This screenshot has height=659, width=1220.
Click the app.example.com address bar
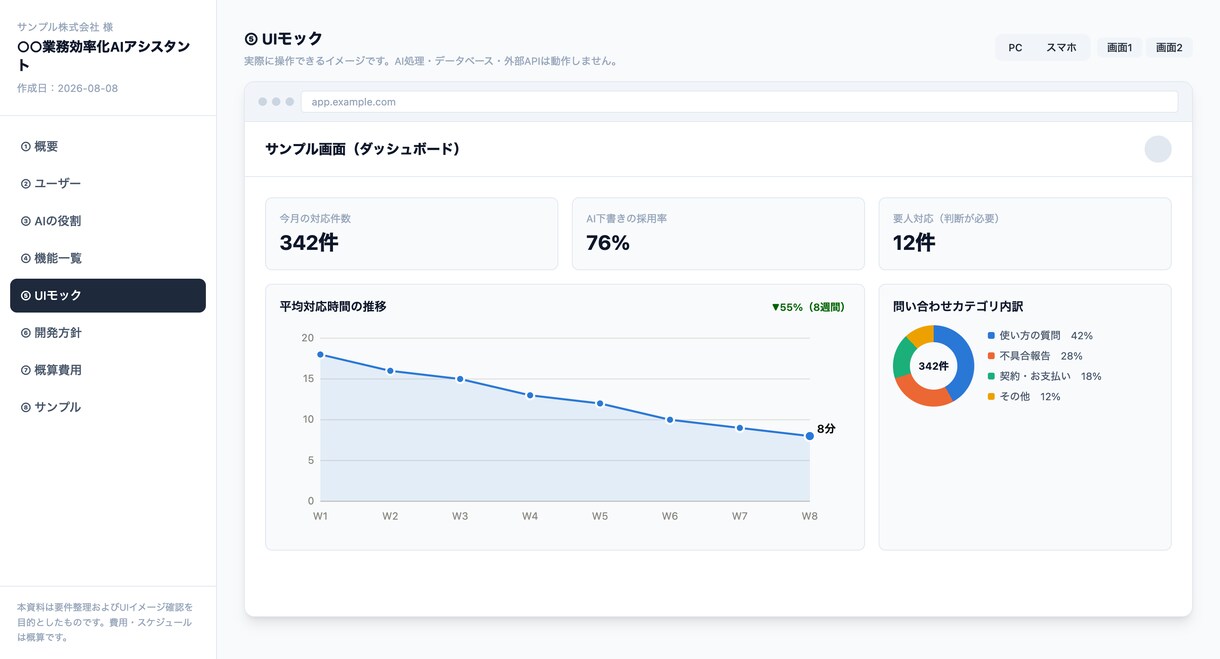[739, 102]
